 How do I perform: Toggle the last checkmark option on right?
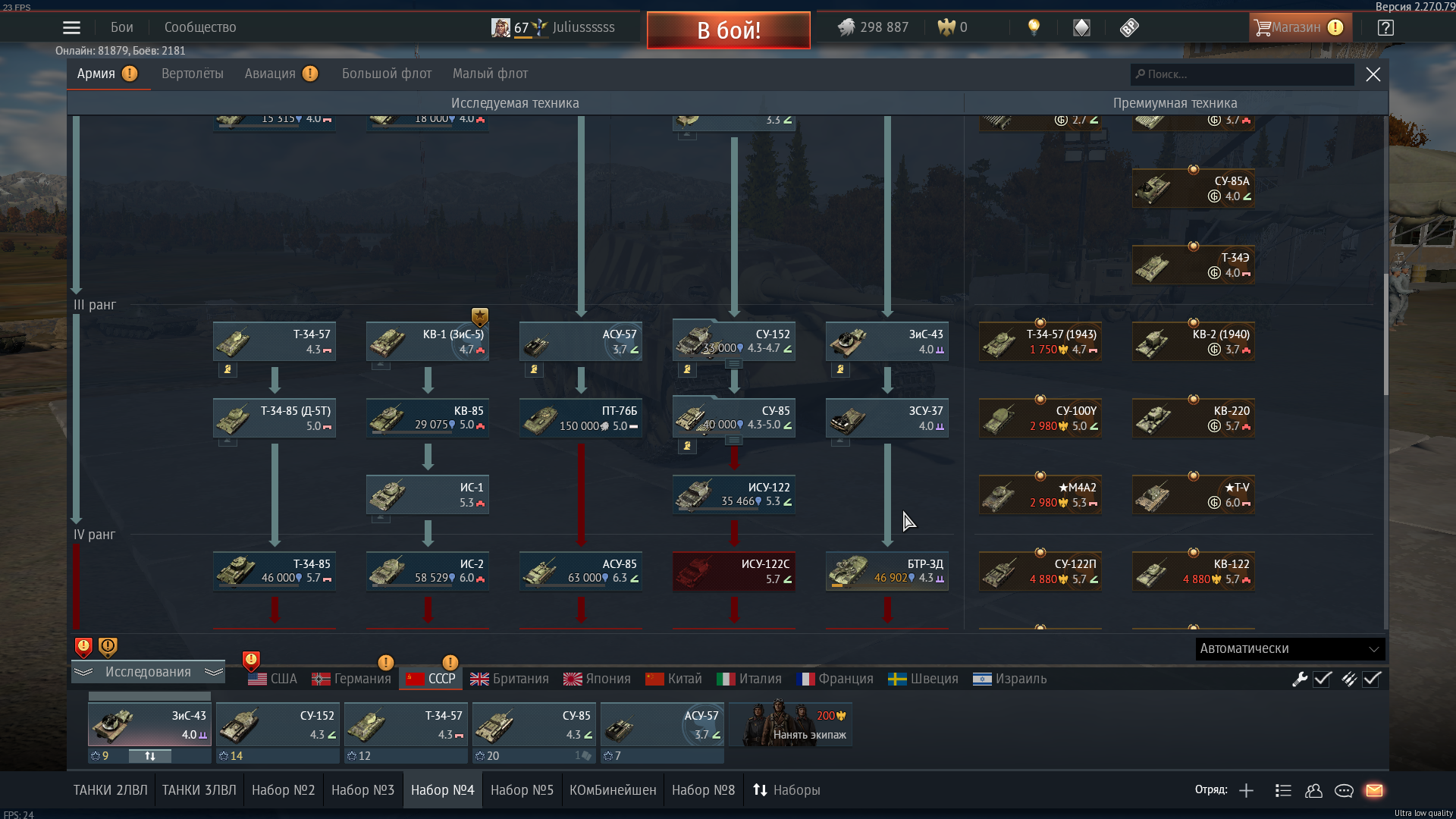pyautogui.click(x=1372, y=679)
